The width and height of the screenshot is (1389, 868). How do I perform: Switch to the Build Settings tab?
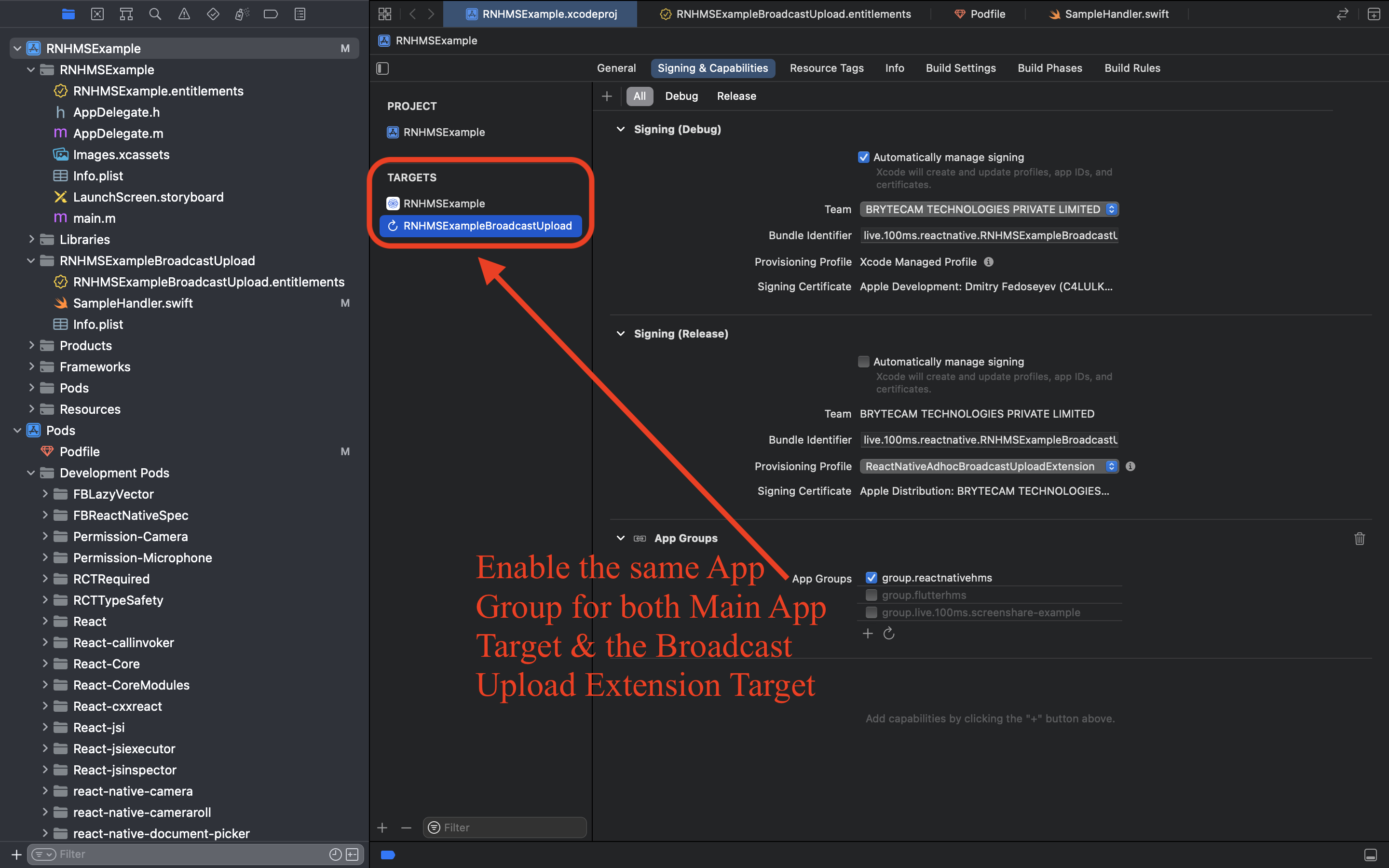click(x=960, y=68)
